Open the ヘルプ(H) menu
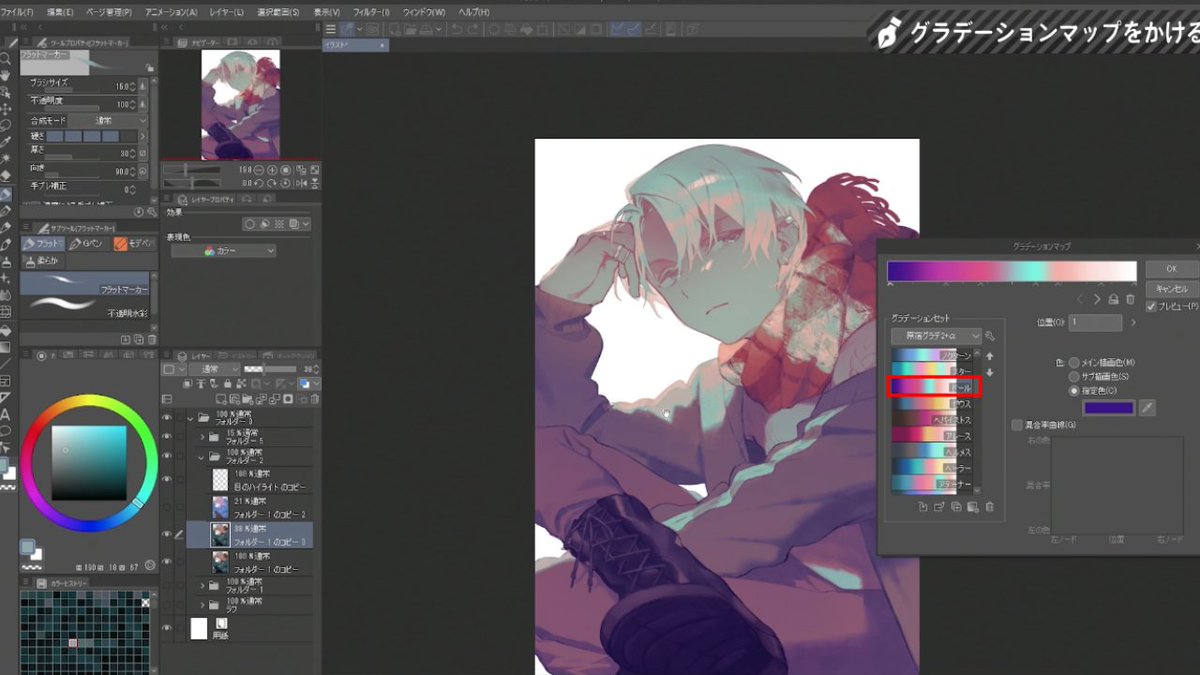 [x=472, y=12]
